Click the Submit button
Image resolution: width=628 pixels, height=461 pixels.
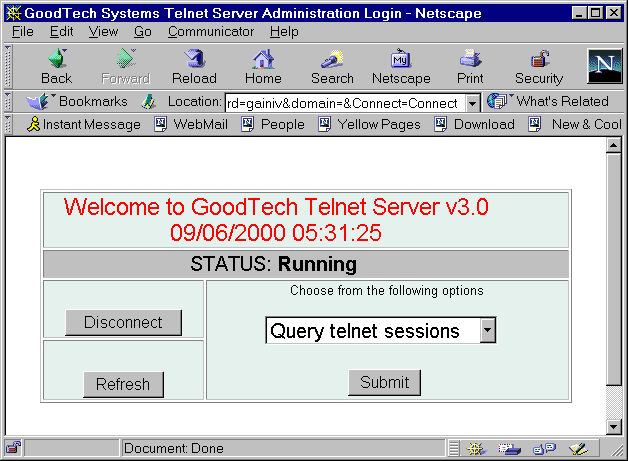(x=384, y=382)
